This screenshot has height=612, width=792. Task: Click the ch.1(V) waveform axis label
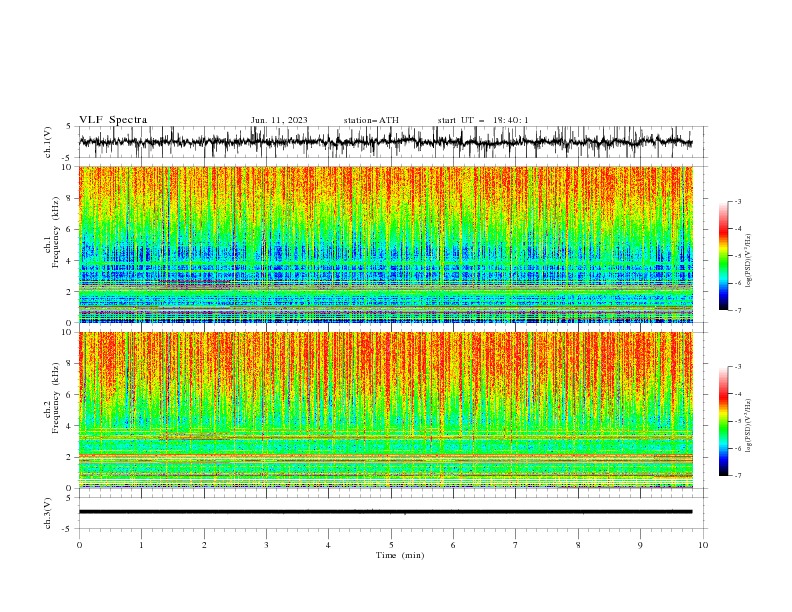point(48,142)
